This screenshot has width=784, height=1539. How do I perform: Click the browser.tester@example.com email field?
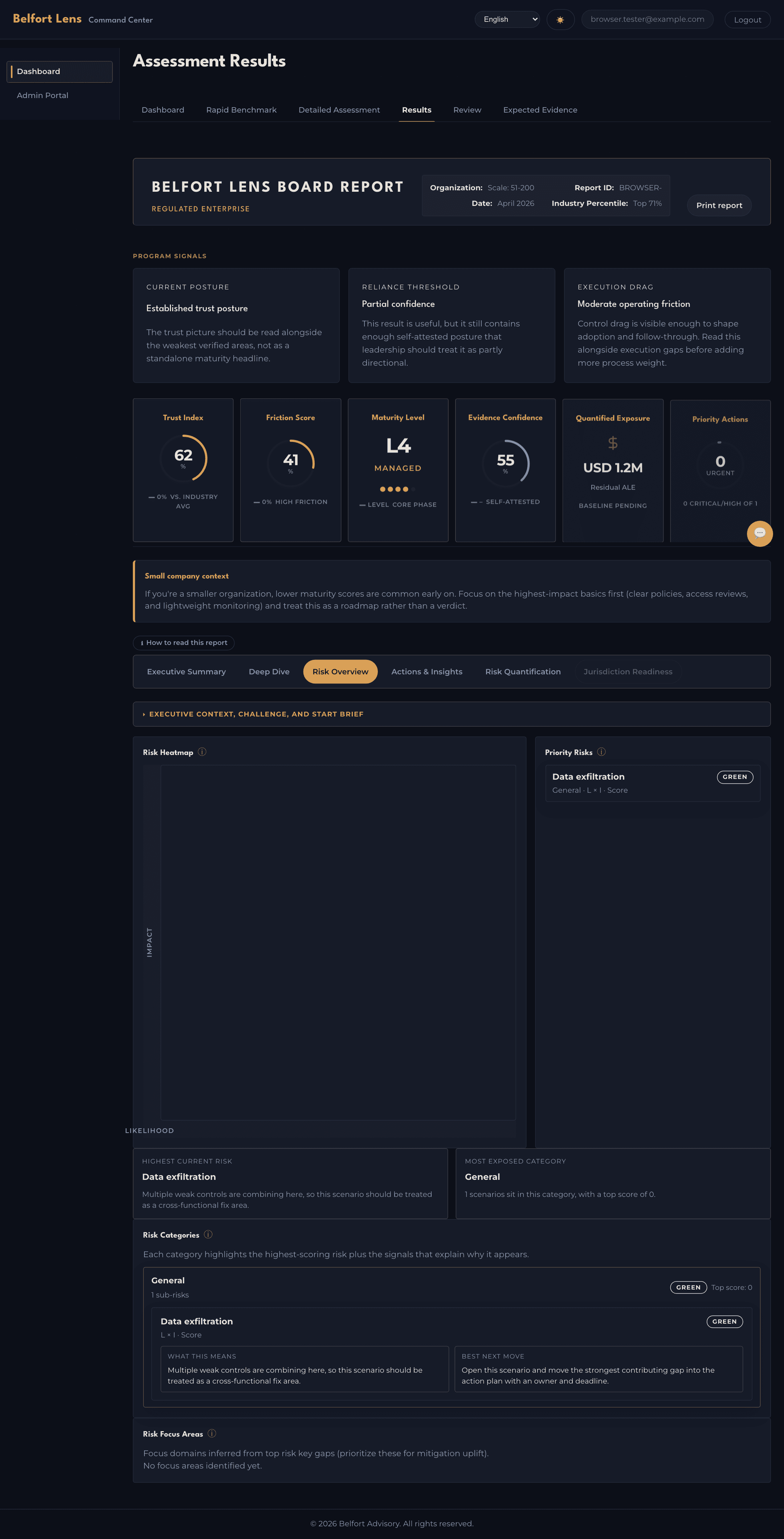pos(647,19)
